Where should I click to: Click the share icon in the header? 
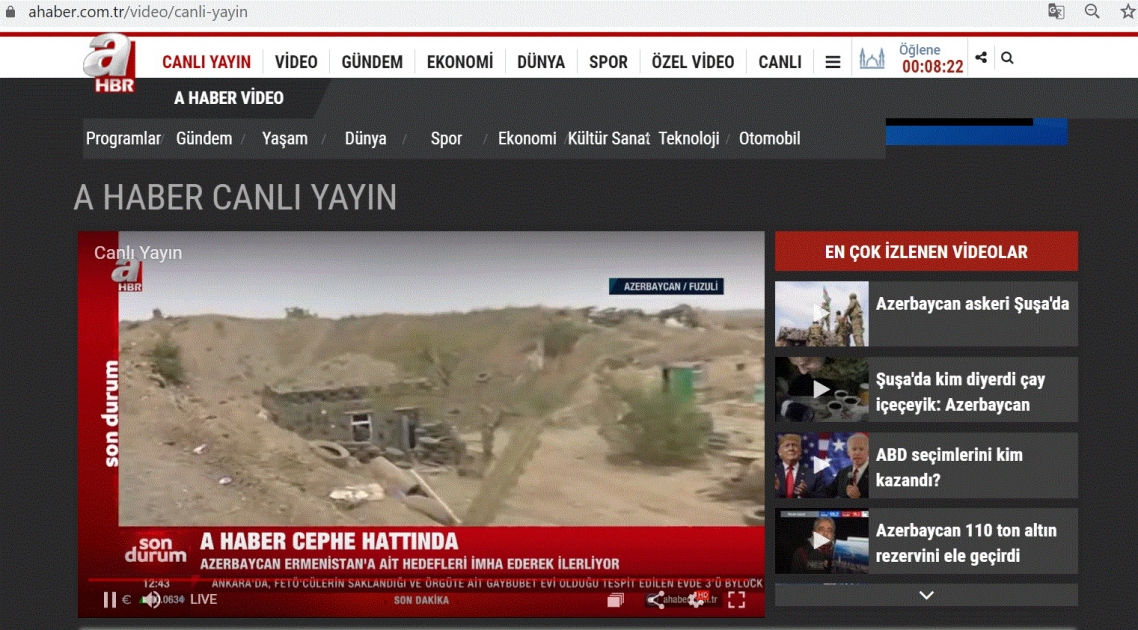[x=981, y=57]
